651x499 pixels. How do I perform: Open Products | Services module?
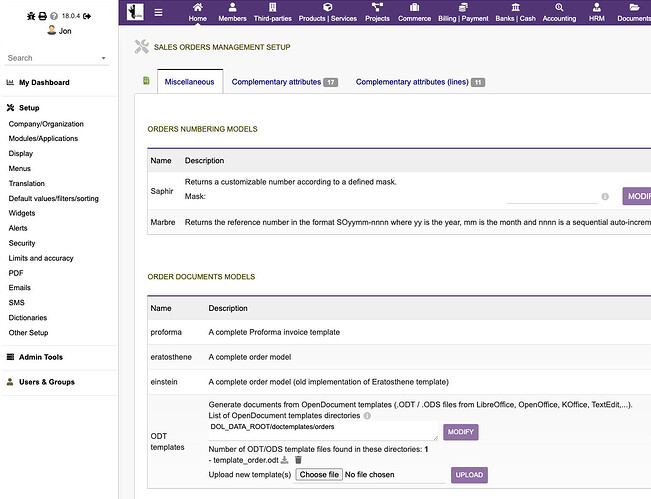click(x=328, y=12)
